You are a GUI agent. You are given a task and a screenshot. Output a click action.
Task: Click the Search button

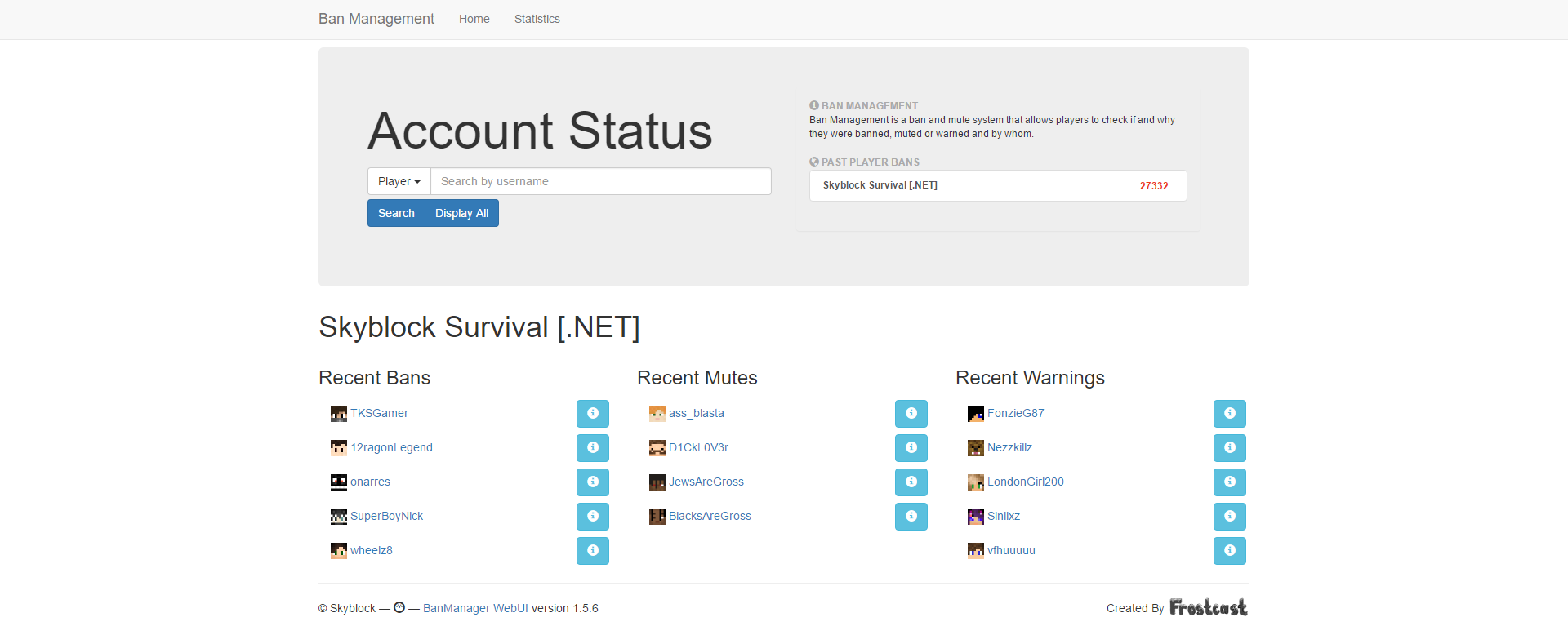[x=396, y=213]
